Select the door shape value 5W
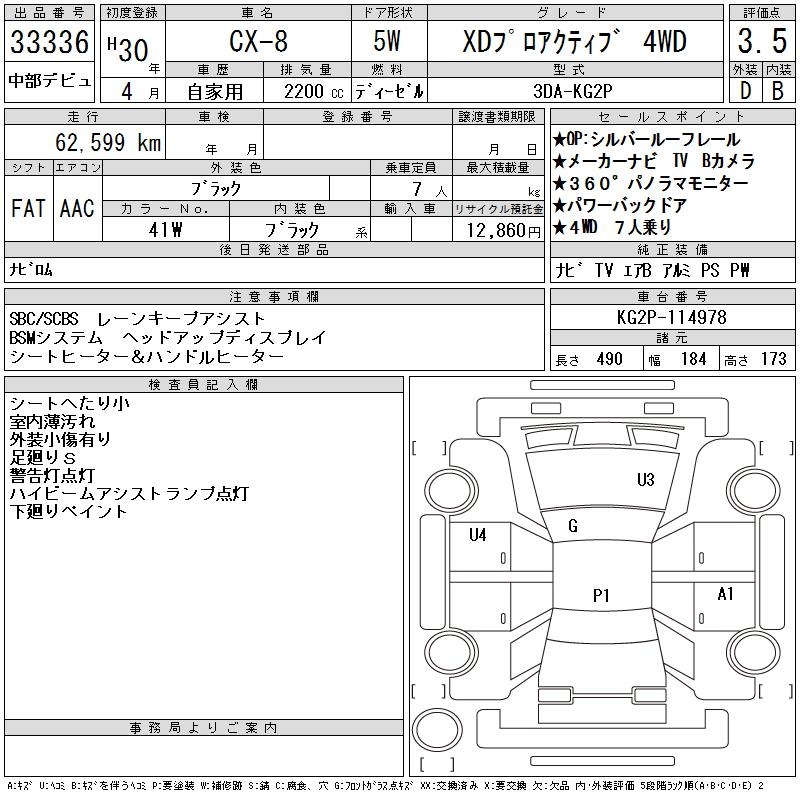The height and width of the screenshot is (800, 800). [387, 41]
